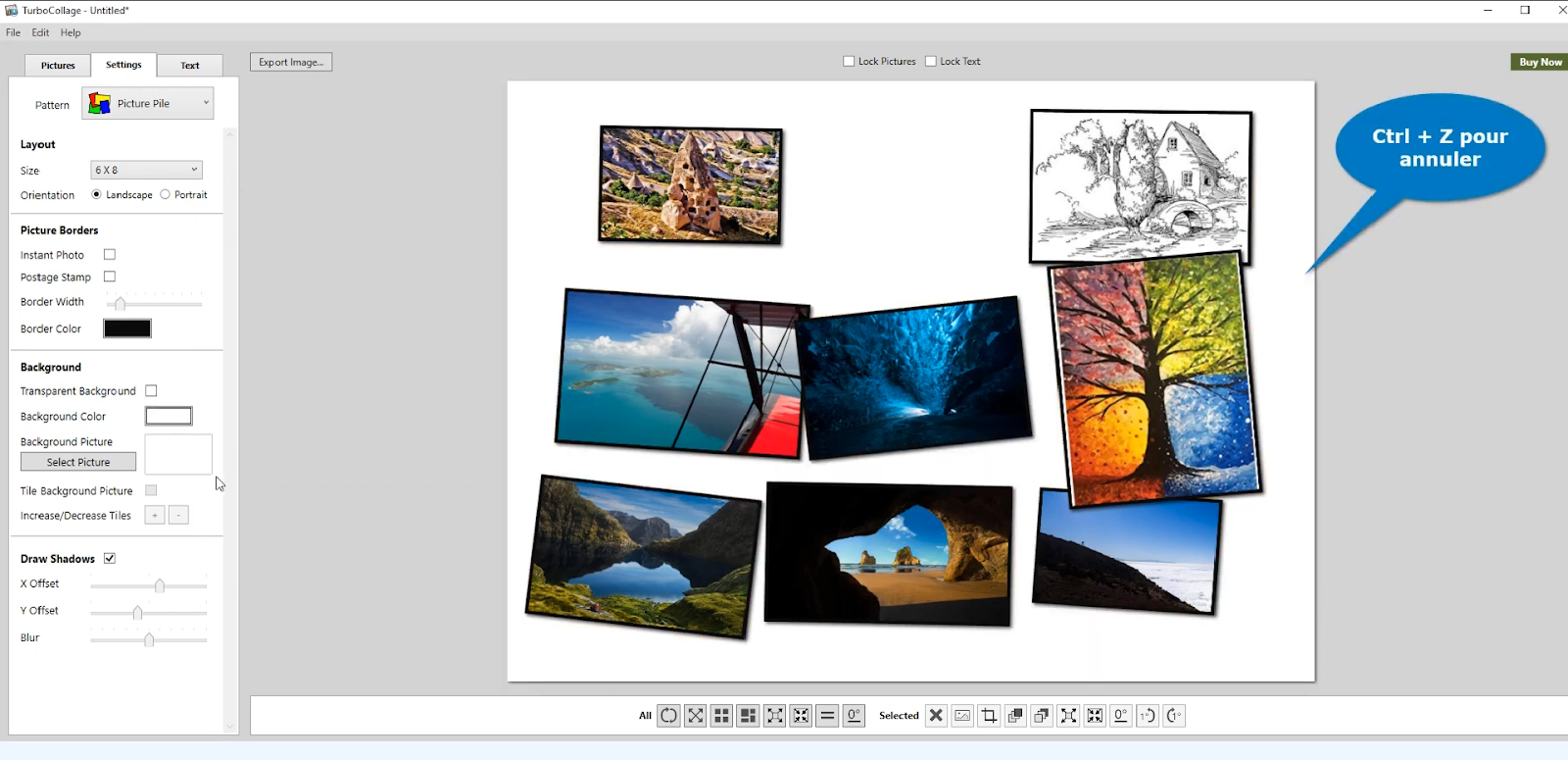Screen dimensions: 1568x760
Task: Click the Y Offset shadow slider handle
Action: click(x=137, y=613)
